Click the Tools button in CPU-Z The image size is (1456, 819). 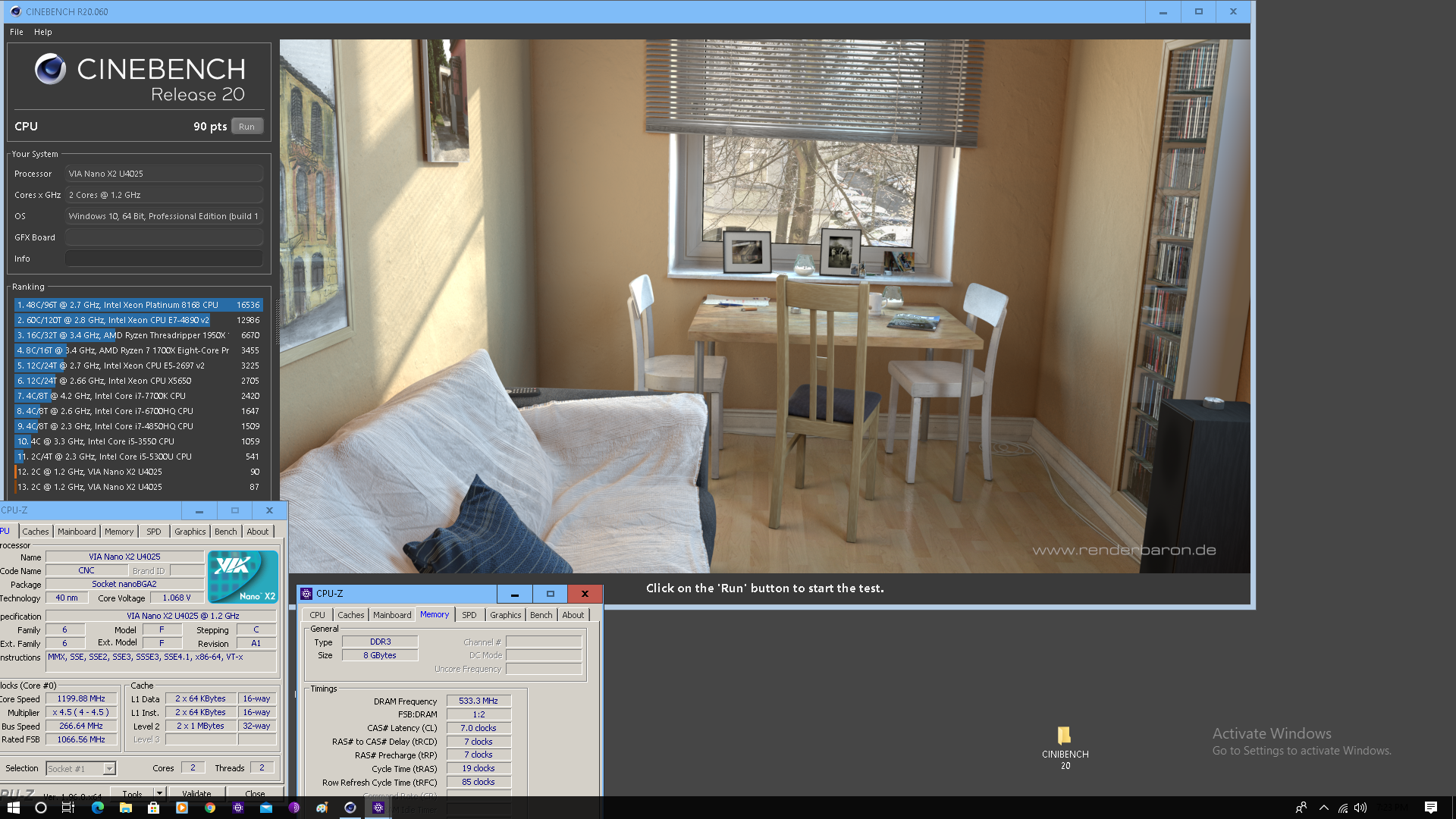coord(133,793)
